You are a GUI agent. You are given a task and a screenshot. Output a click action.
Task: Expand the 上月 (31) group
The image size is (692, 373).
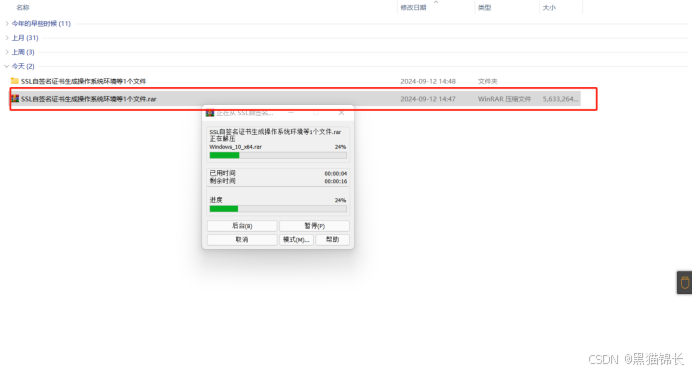(x=7, y=38)
